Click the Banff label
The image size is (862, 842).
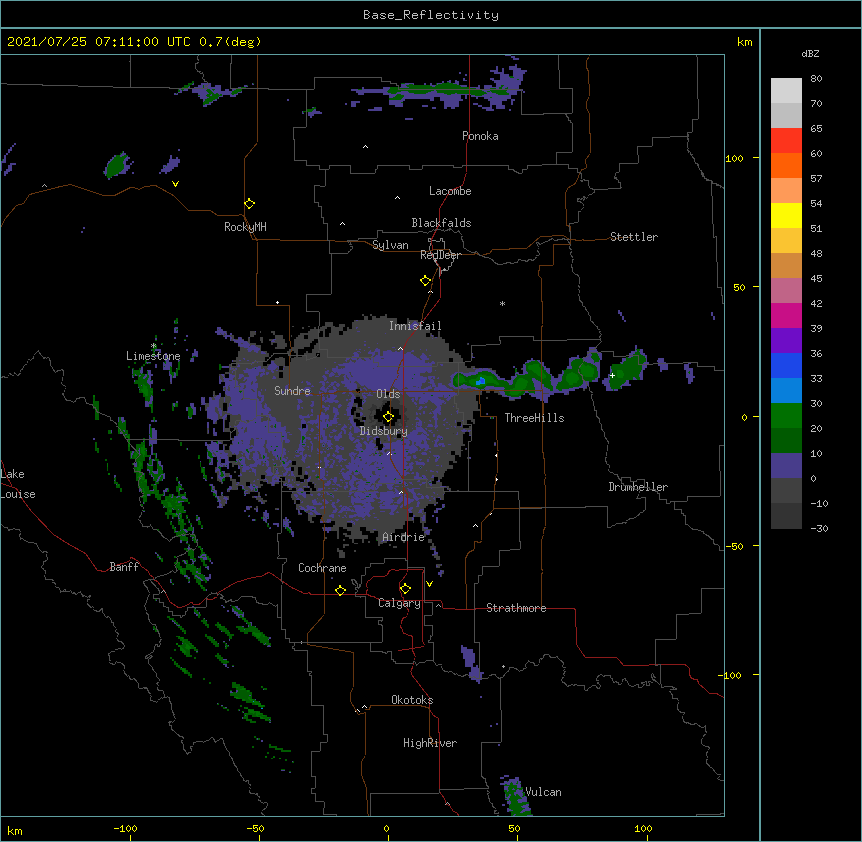point(124,567)
